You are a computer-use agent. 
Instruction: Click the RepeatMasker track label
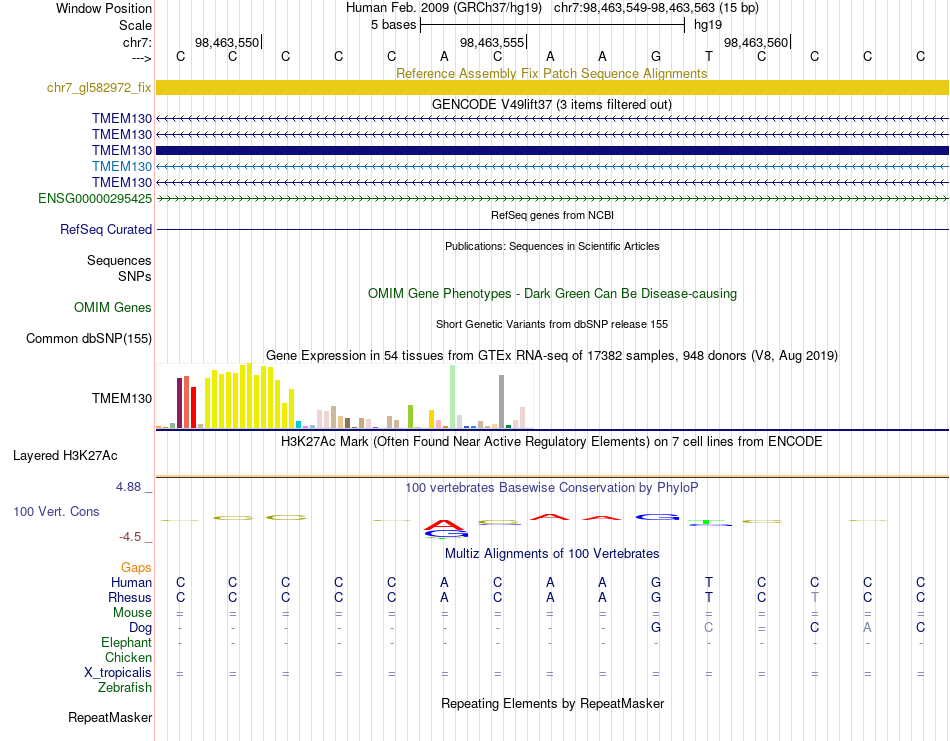coord(110,717)
